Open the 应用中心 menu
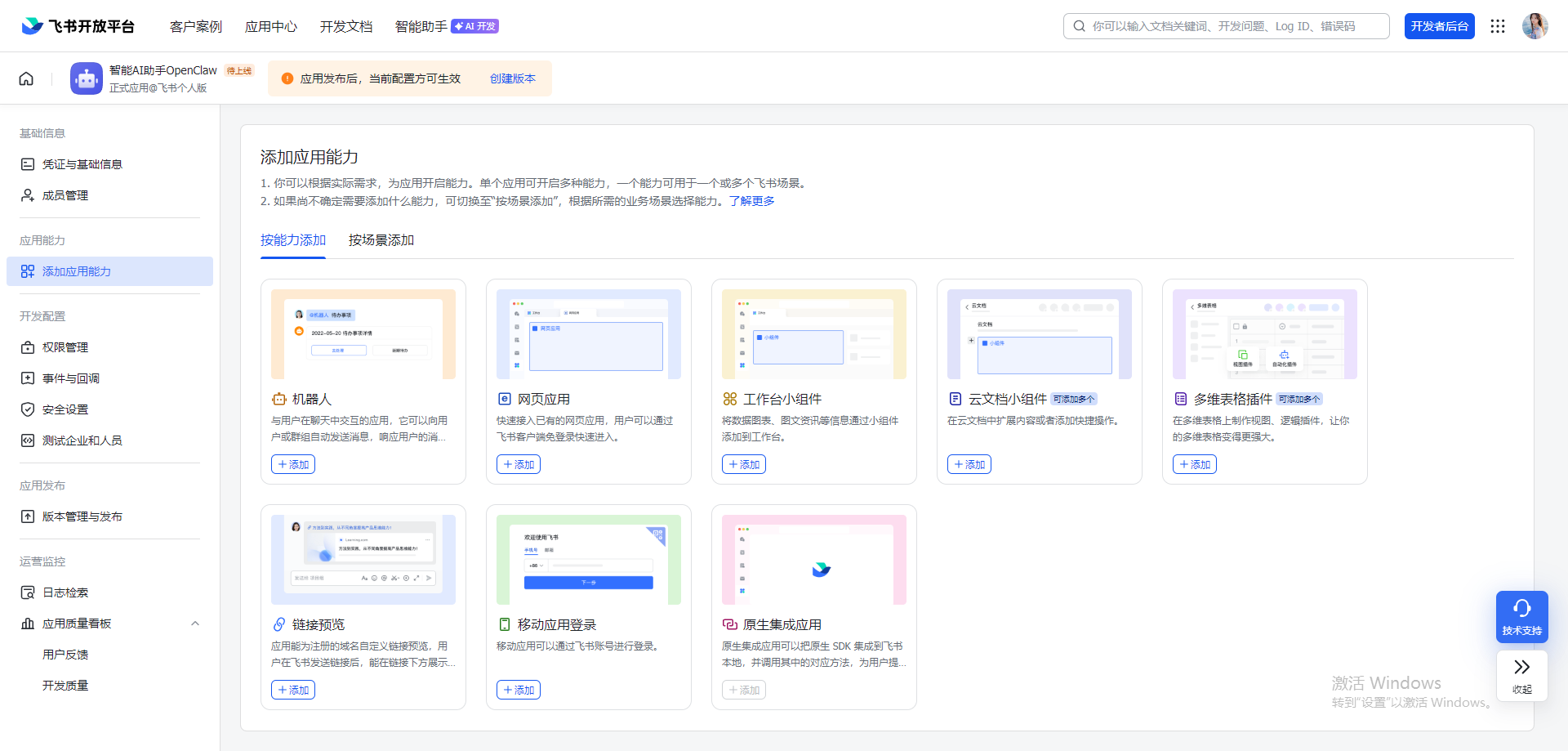The height and width of the screenshot is (751, 1568). coord(271,26)
